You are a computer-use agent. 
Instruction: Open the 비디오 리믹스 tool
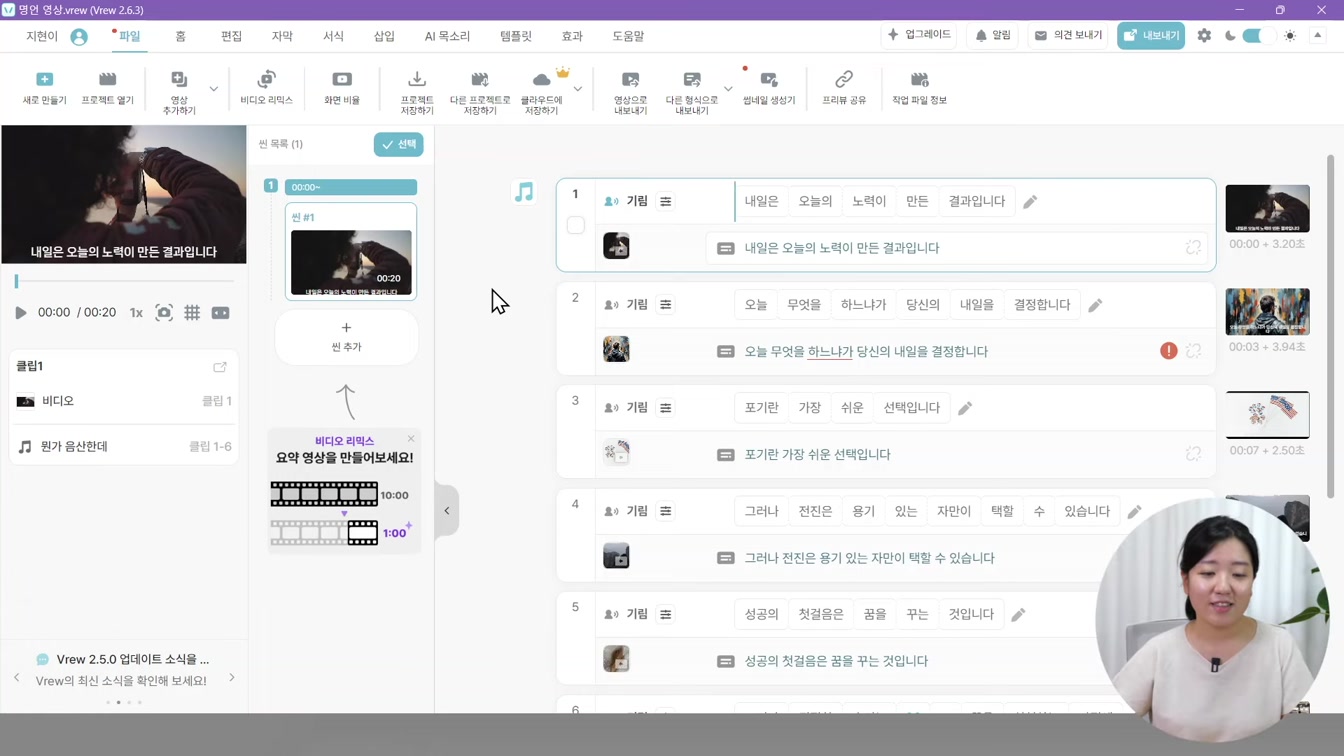[x=266, y=88]
